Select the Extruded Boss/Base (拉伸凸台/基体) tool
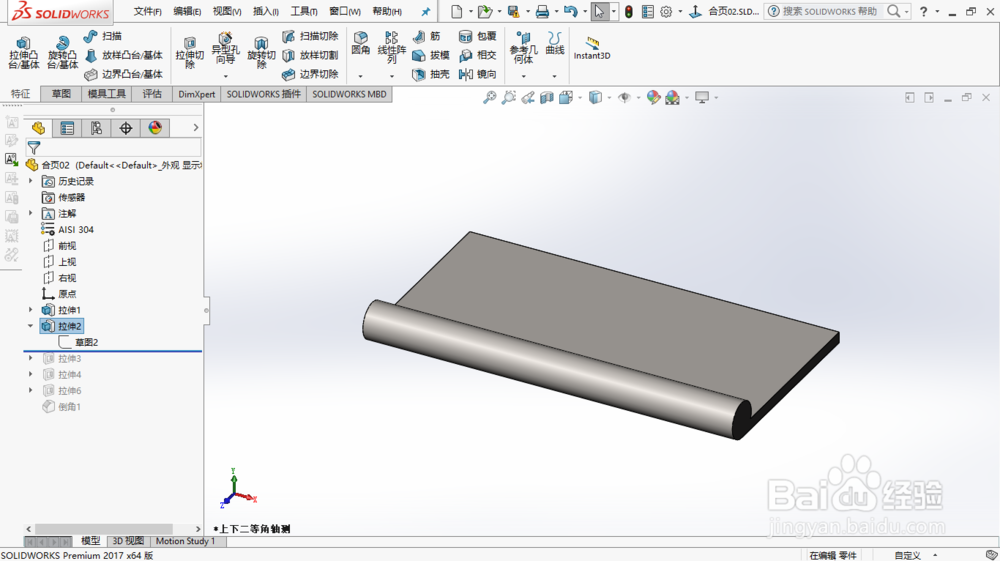 pos(24,52)
